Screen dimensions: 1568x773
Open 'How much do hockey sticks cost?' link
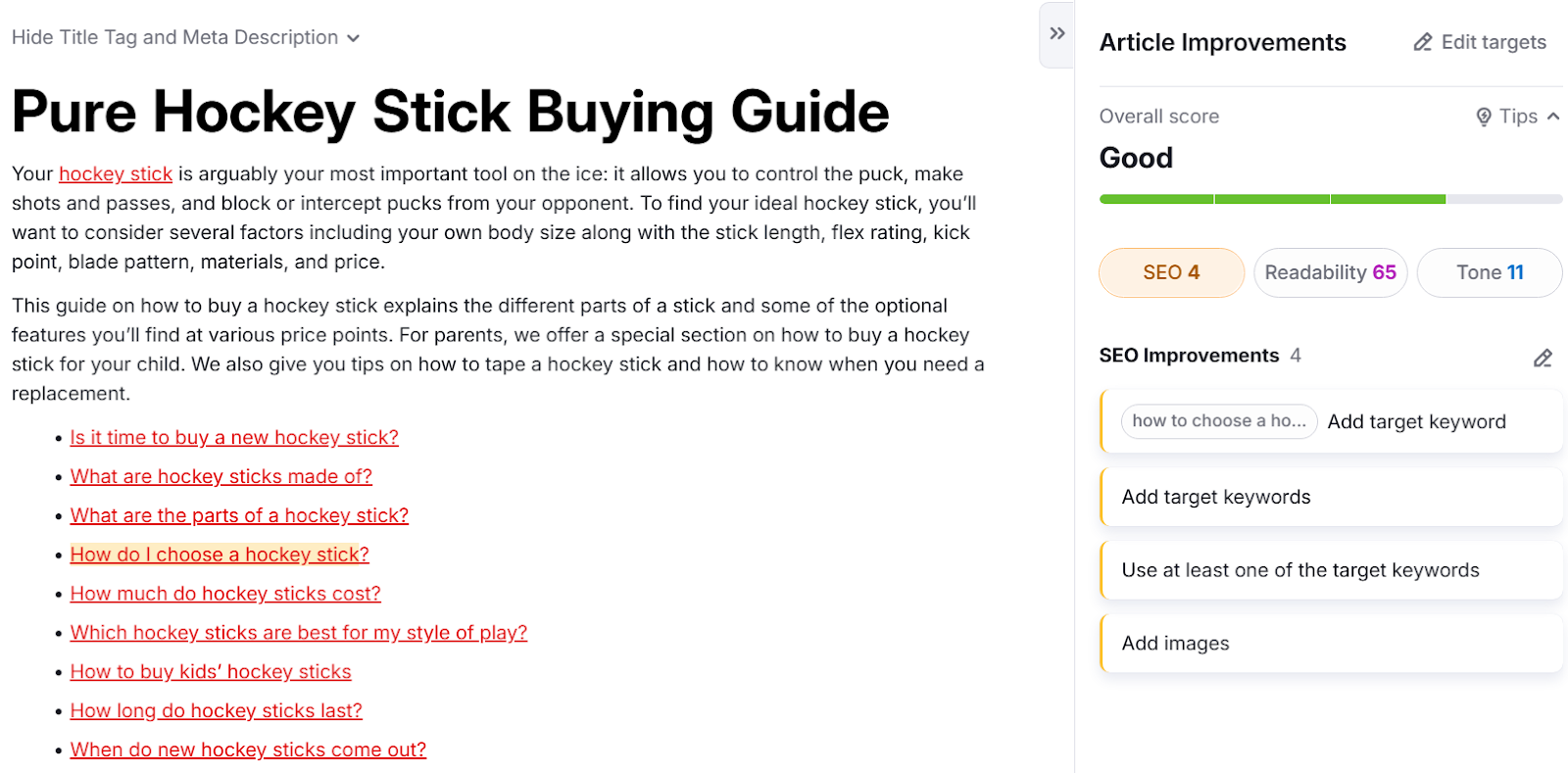[225, 593]
